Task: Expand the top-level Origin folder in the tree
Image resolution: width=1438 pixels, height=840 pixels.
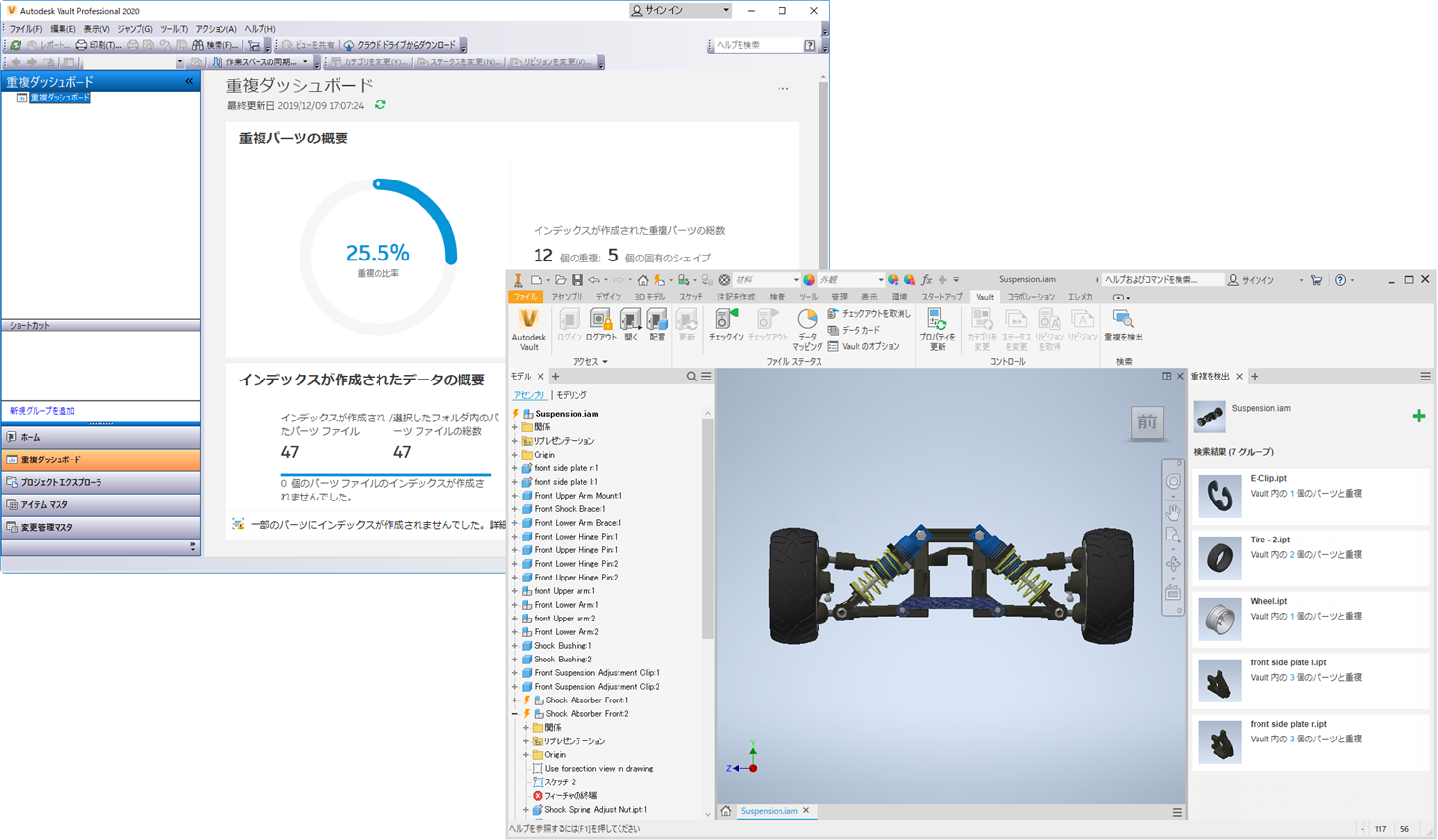Action: pyautogui.click(x=515, y=455)
